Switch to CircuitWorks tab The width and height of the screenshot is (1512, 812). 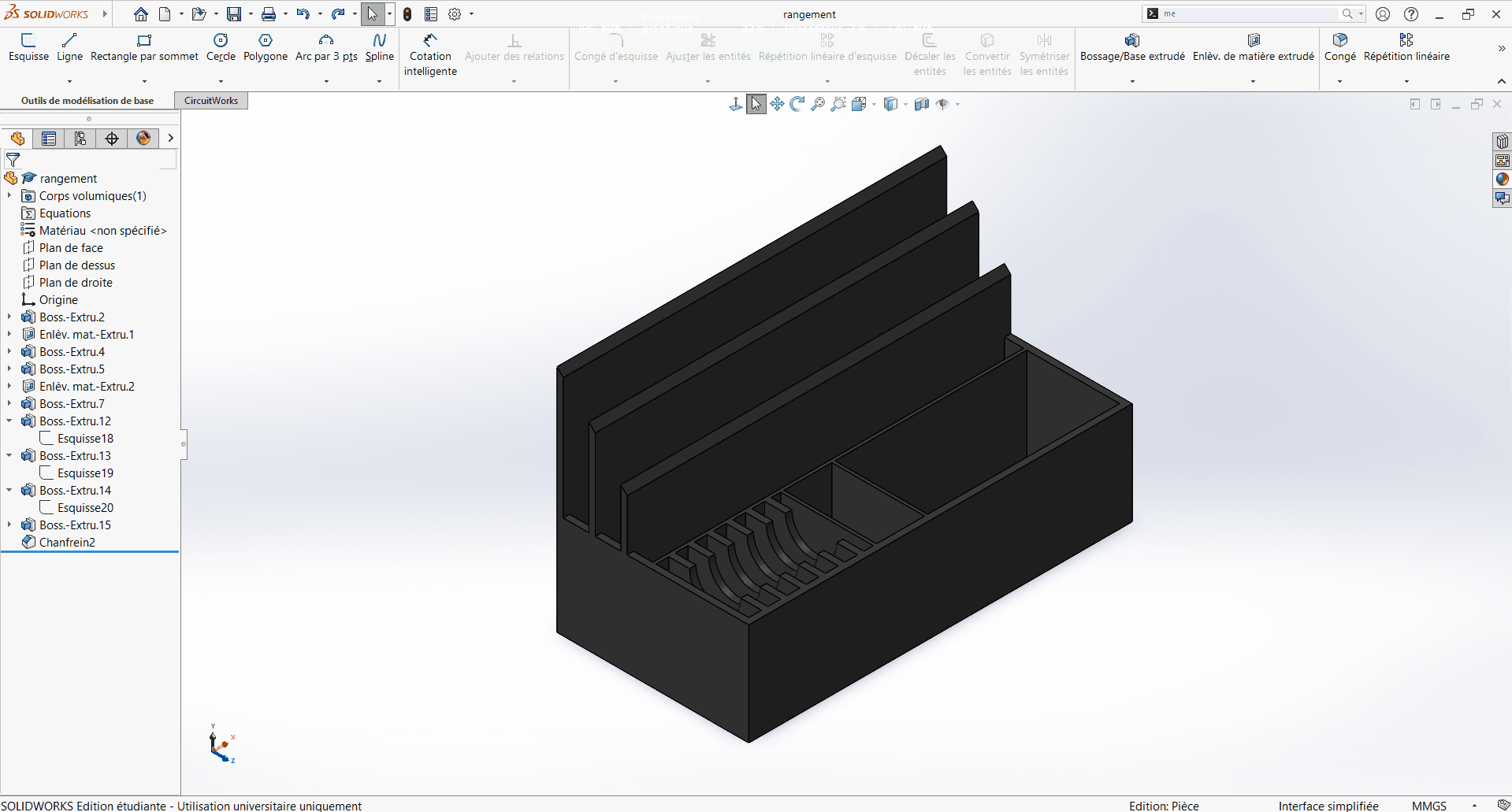tap(211, 100)
